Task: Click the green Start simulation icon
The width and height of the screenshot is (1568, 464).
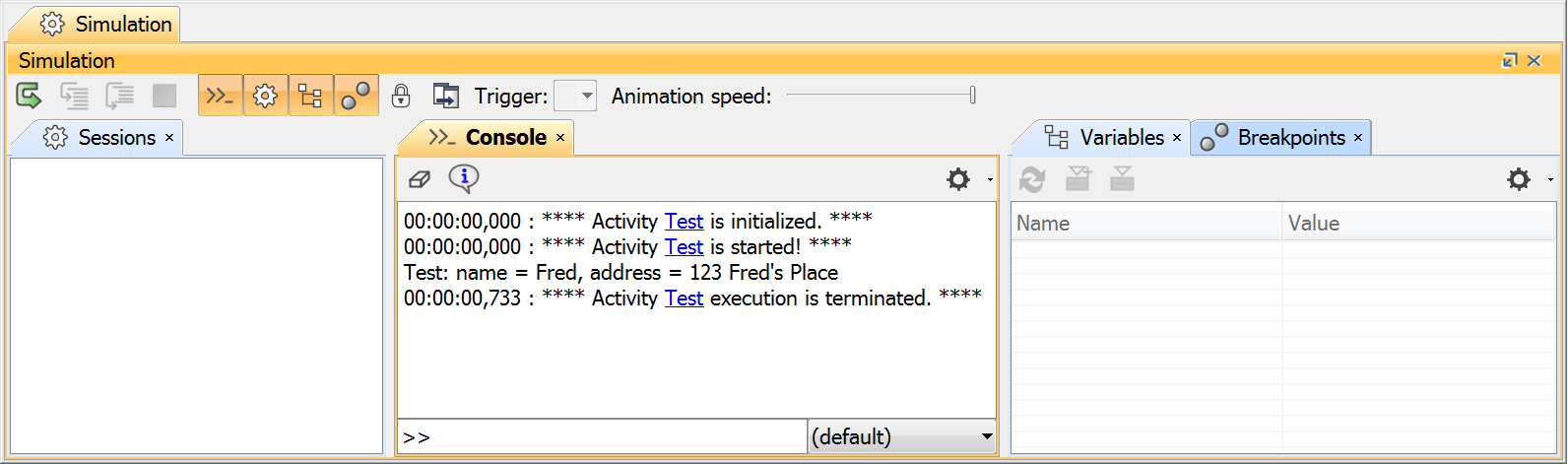Action: (29, 96)
